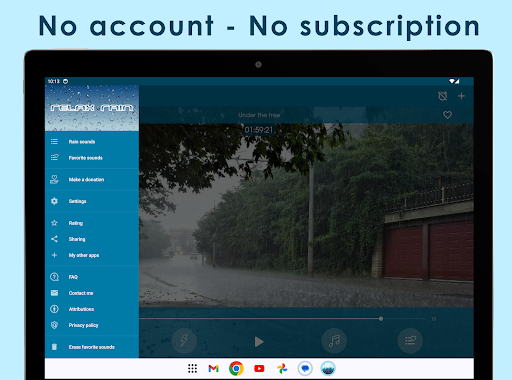This screenshot has height=380, width=512.
Task: Toggle the heart favorite for Under the tree
Action: click(447, 115)
